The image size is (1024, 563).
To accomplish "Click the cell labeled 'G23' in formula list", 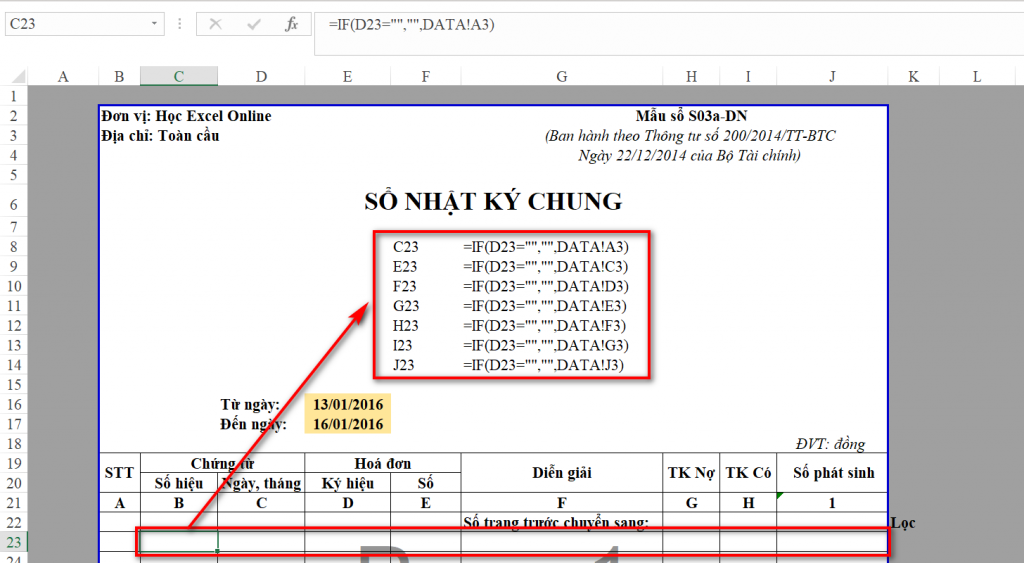I will click(x=406, y=306).
